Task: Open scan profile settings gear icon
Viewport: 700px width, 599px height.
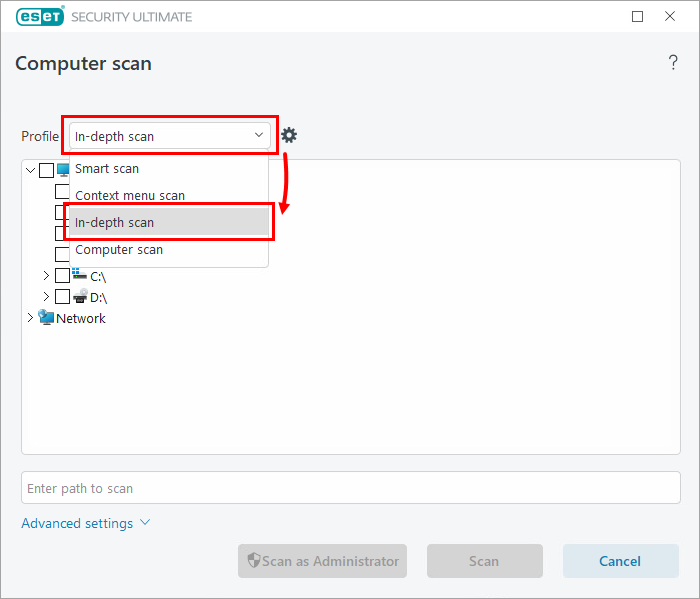Action: click(289, 135)
